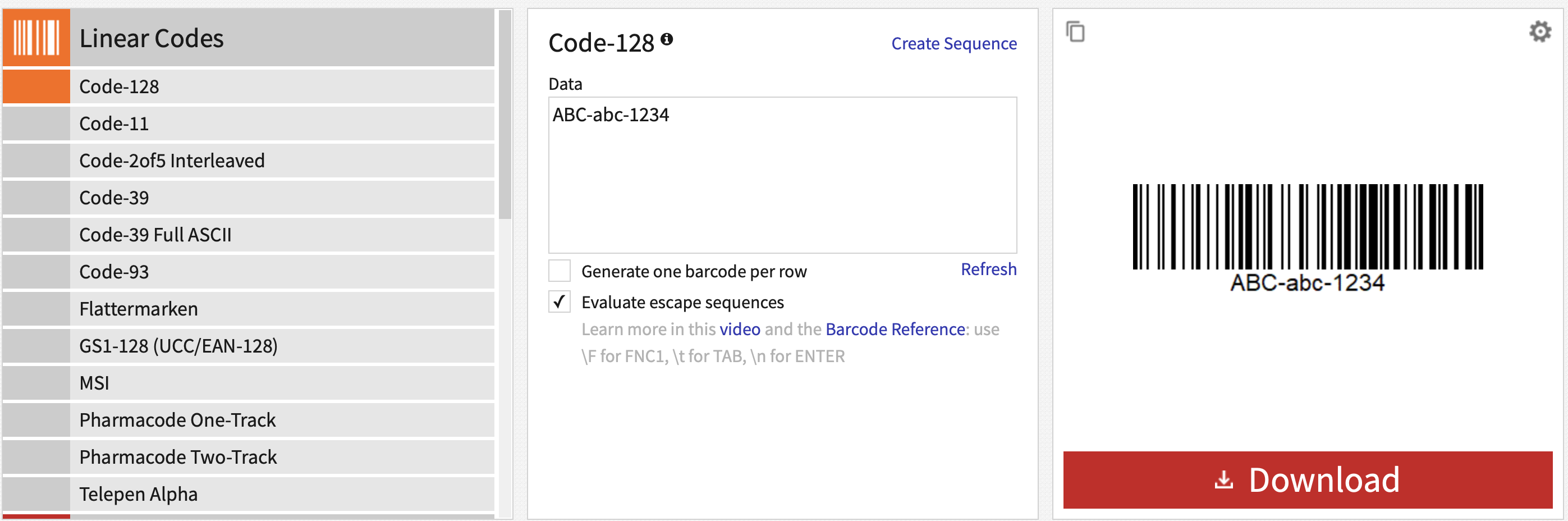Expand the Linear Codes category header
Viewport: 1568px width, 521px height.
249,38
